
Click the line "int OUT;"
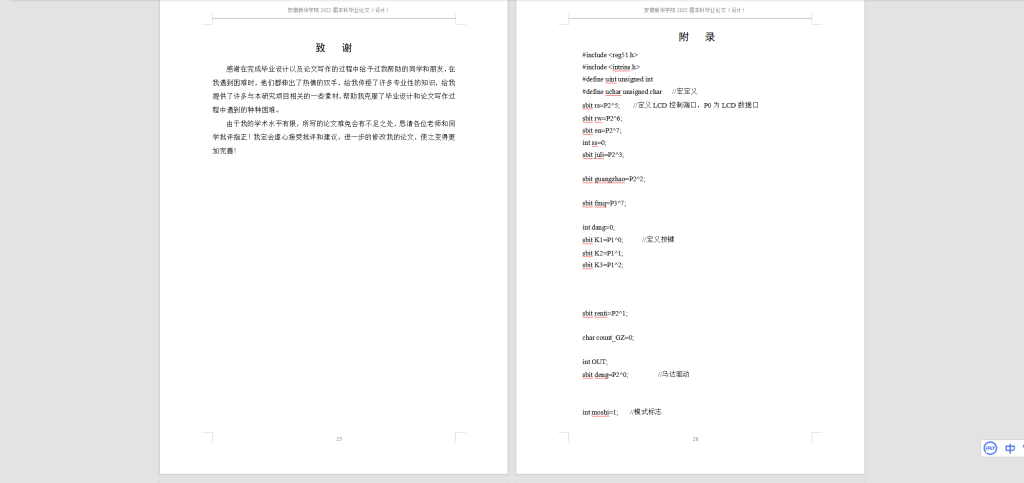coord(595,362)
